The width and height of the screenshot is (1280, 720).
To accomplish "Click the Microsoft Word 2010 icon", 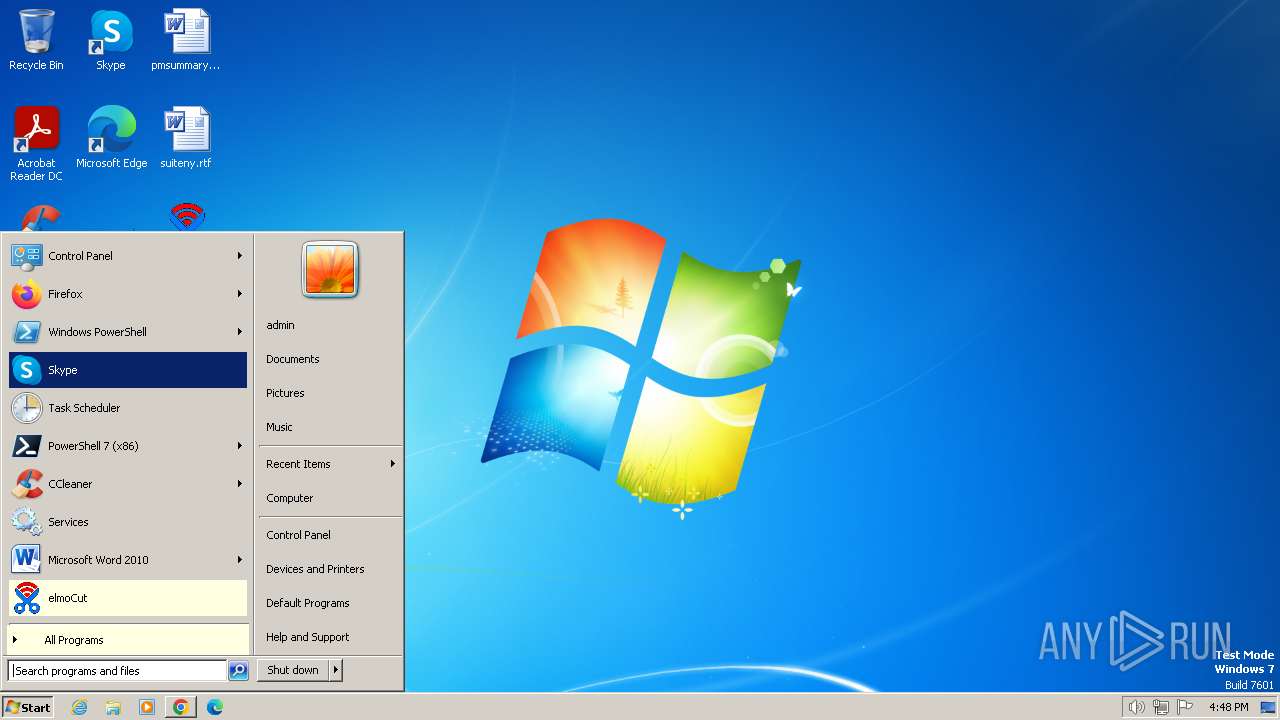I will (x=27, y=560).
